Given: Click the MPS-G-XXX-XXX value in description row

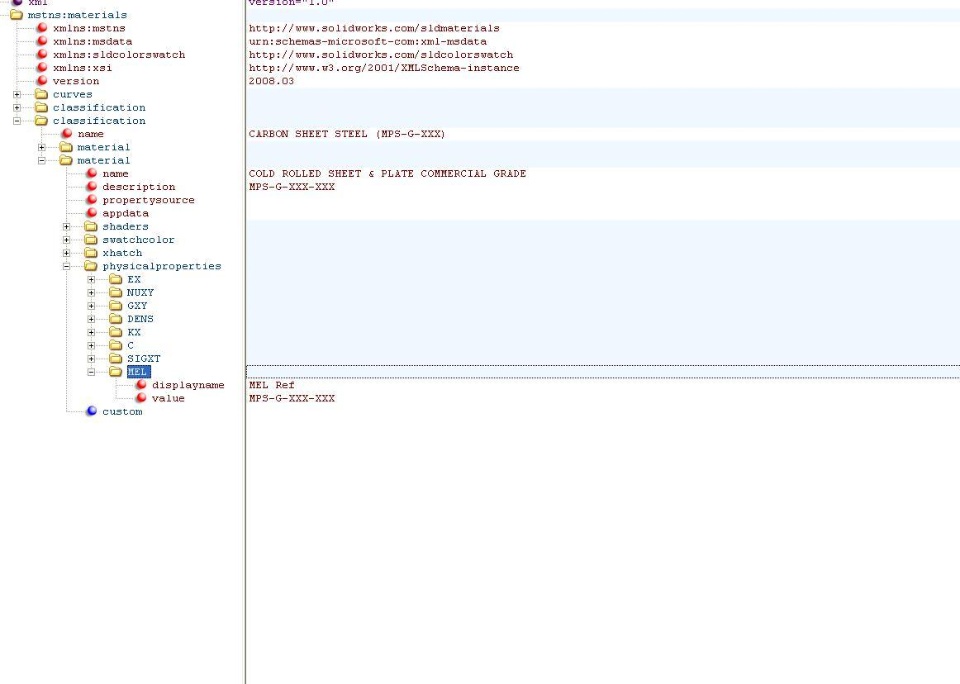Looking at the screenshot, I should [x=292, y=187].
